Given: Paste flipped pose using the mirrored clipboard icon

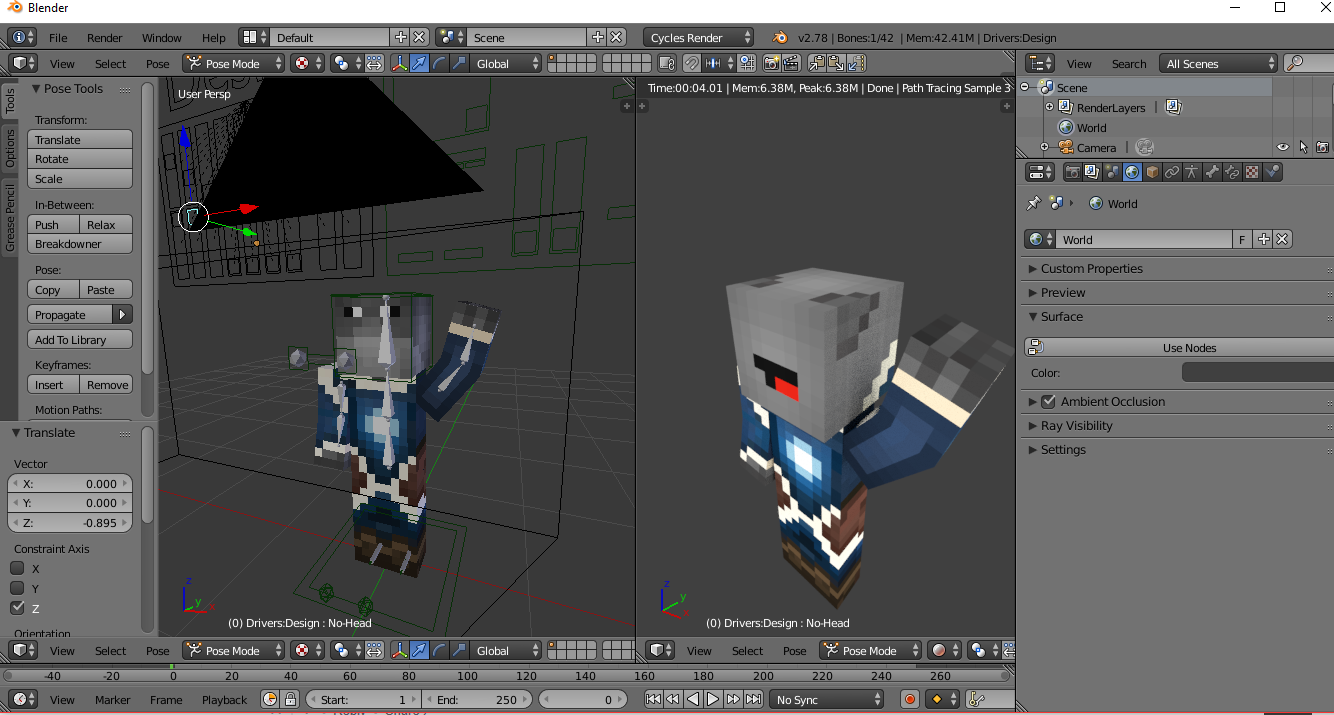Looking at the screenshot, I should pyautogui.click(x=855, y=63).
